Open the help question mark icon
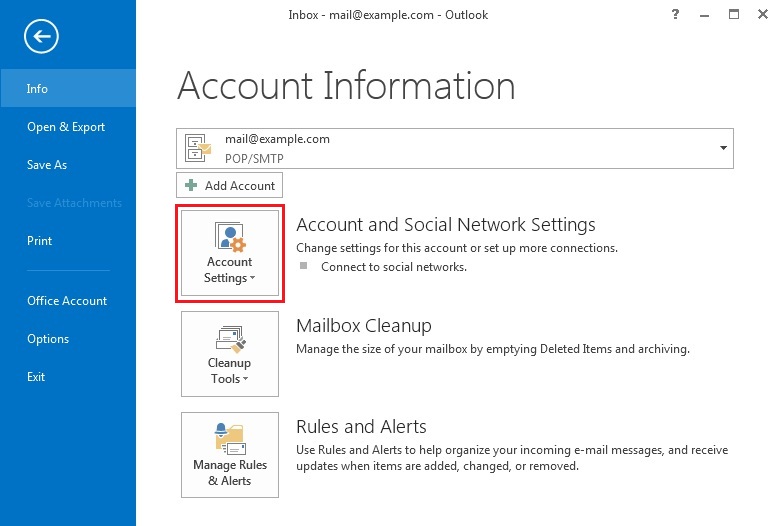777x526 pixels. click(675, 14)
